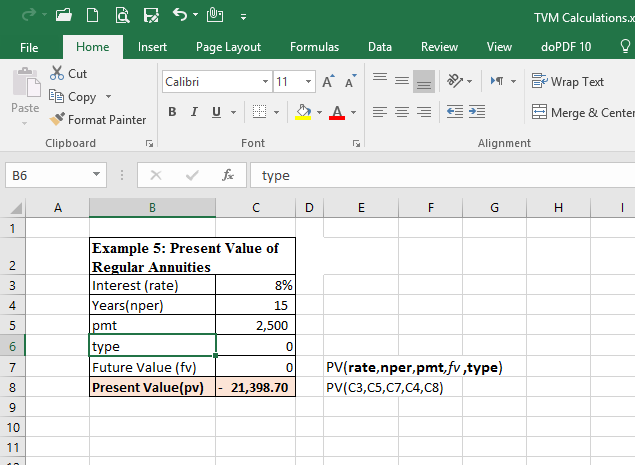Create a new blank workbook icon

(93, 15)
